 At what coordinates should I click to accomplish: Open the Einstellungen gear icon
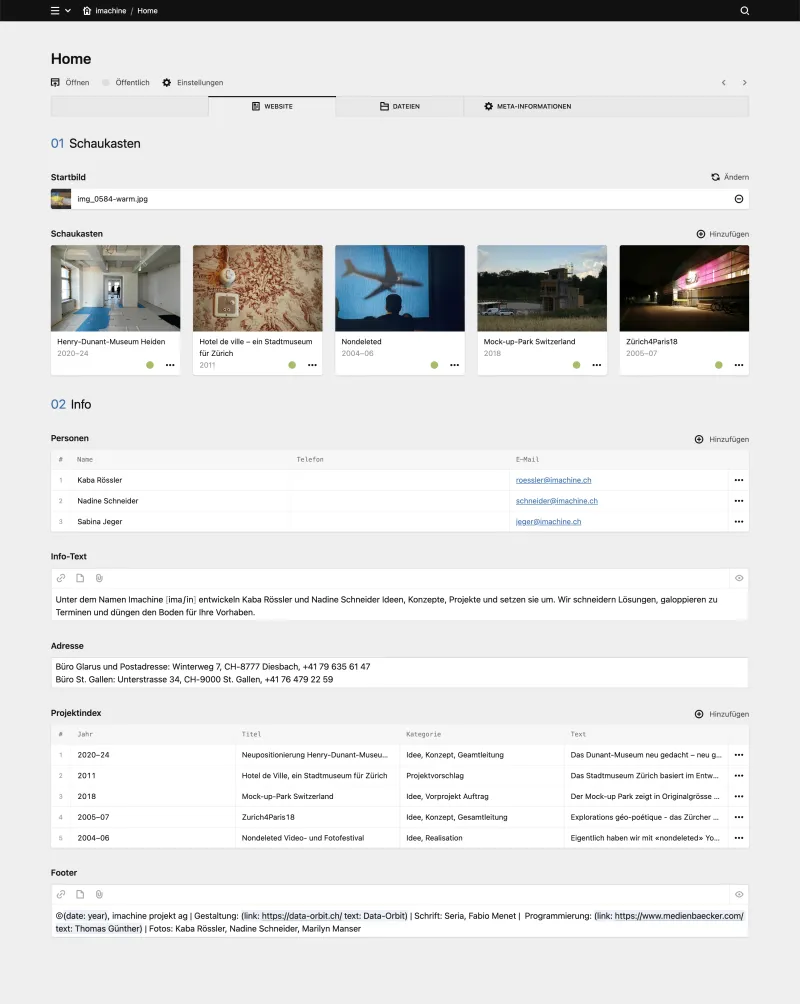[166, 83]
